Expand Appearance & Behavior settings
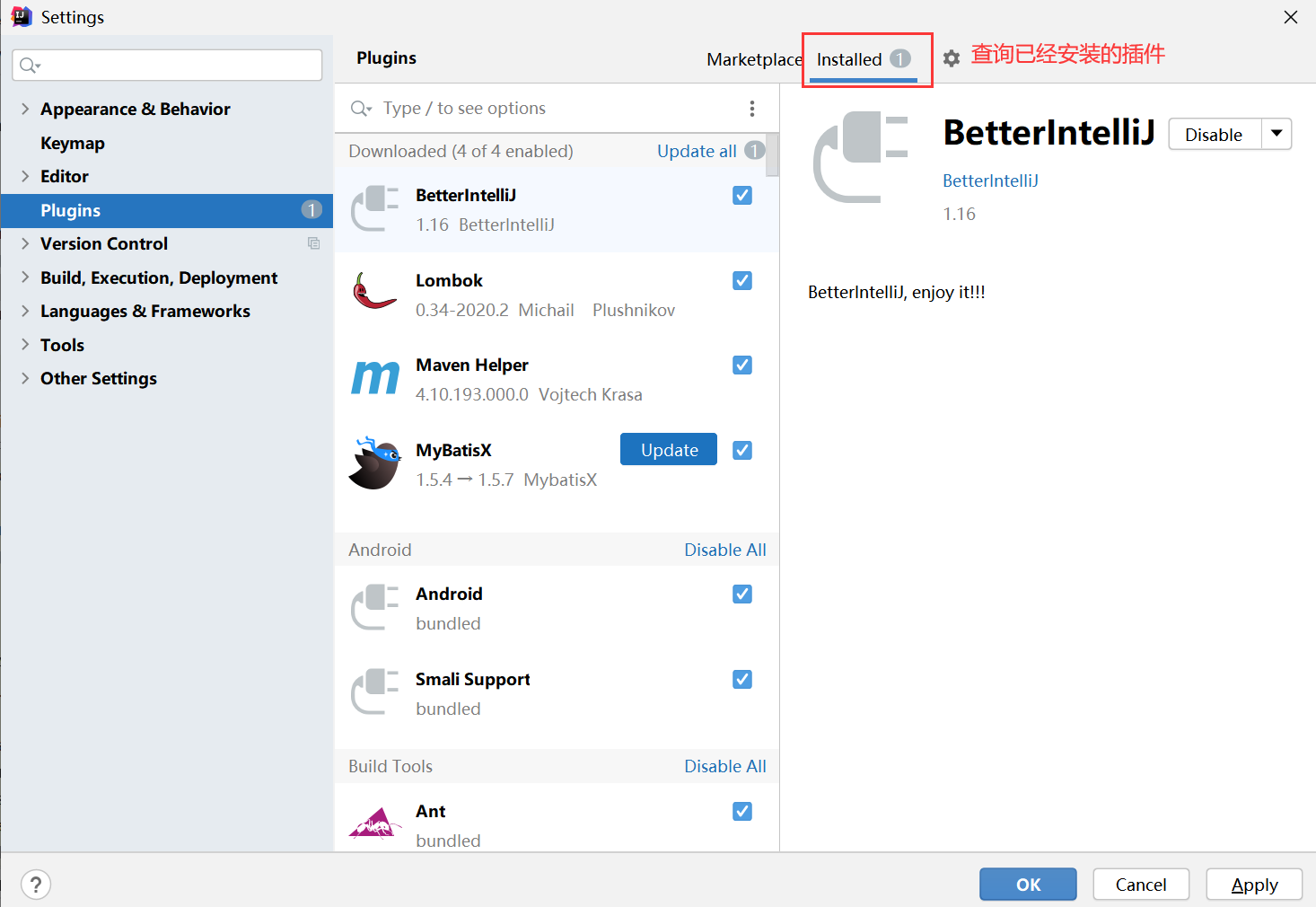 (25, 109)
